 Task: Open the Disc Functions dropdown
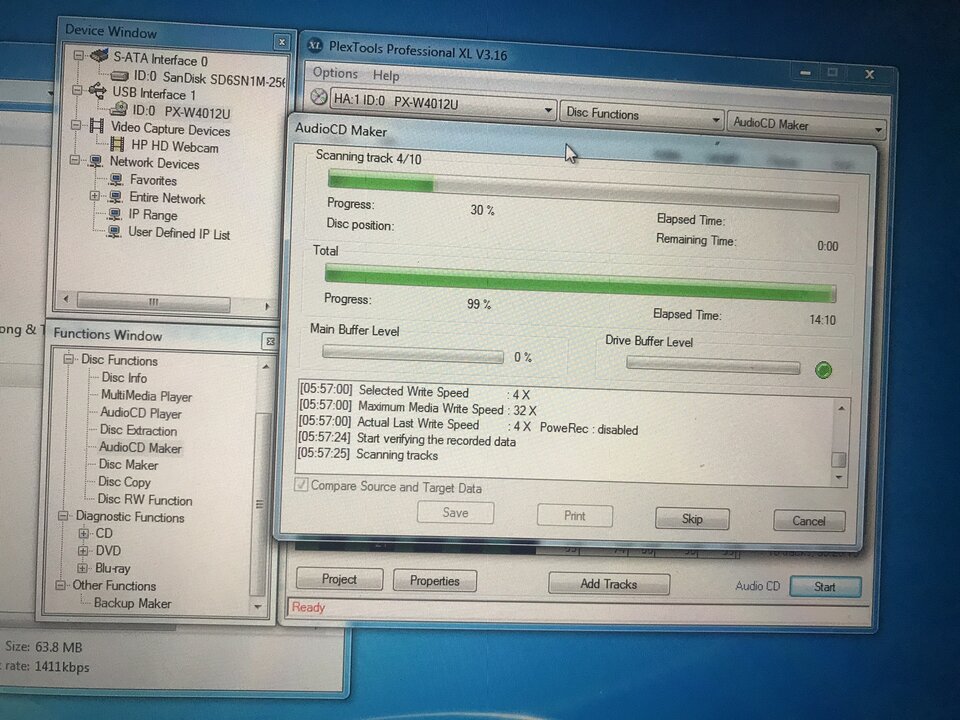642,115
